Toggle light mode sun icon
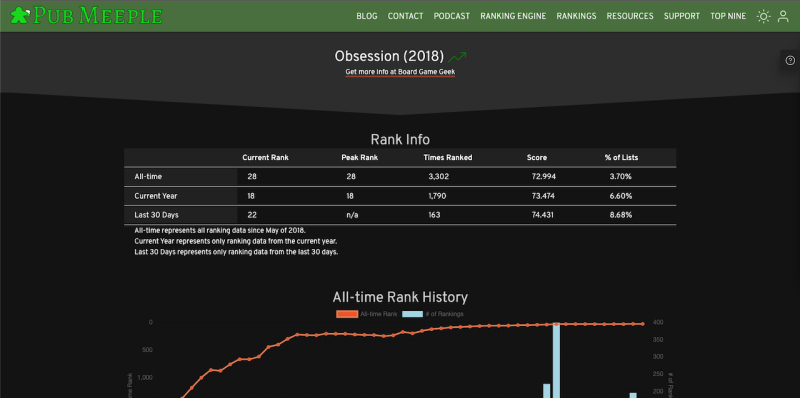Viewport: 800px width, 398px height. pos(763,16)
